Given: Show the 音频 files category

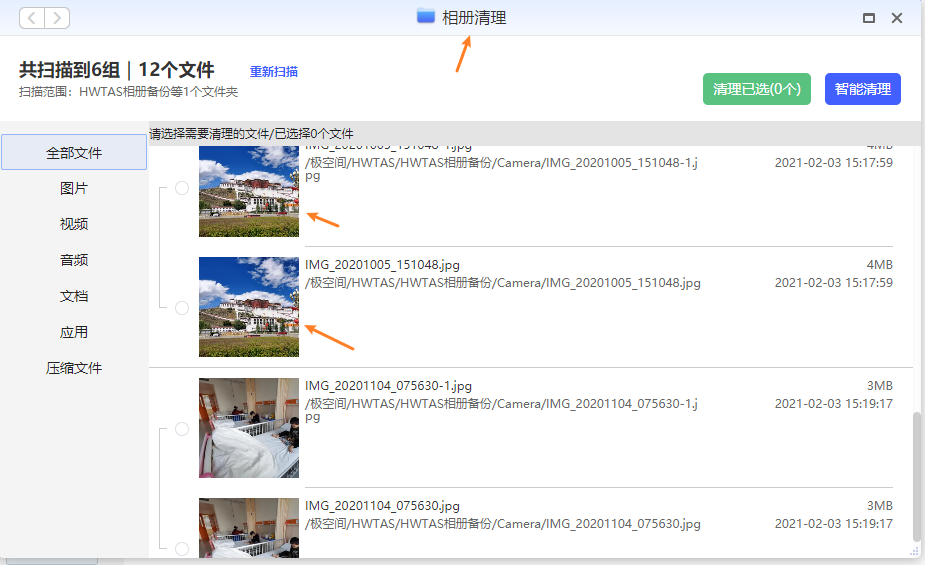Looking at the screenshot, I should point(74,260).
